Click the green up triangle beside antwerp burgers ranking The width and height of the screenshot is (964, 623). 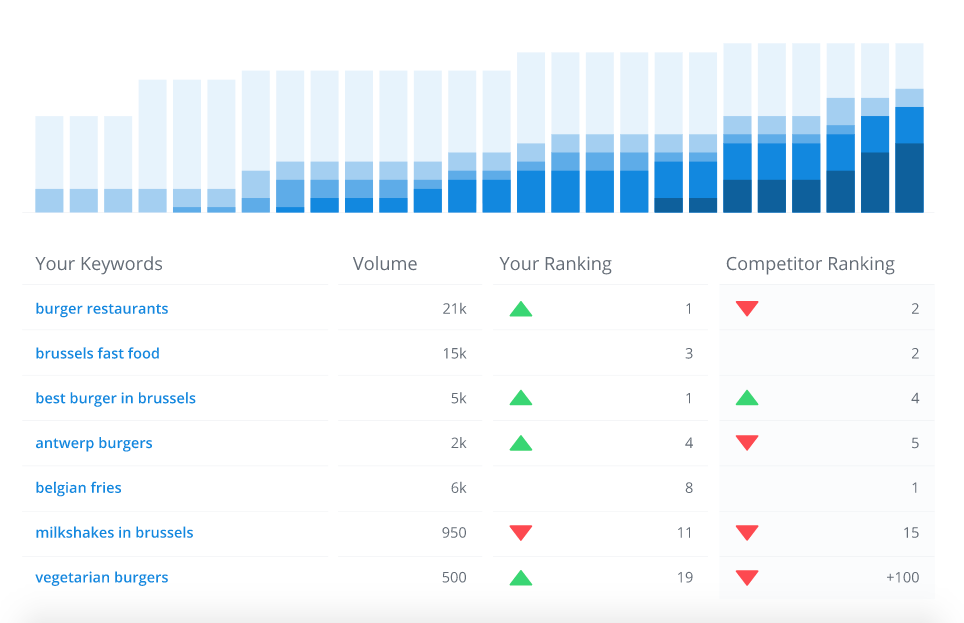(520, 443)
